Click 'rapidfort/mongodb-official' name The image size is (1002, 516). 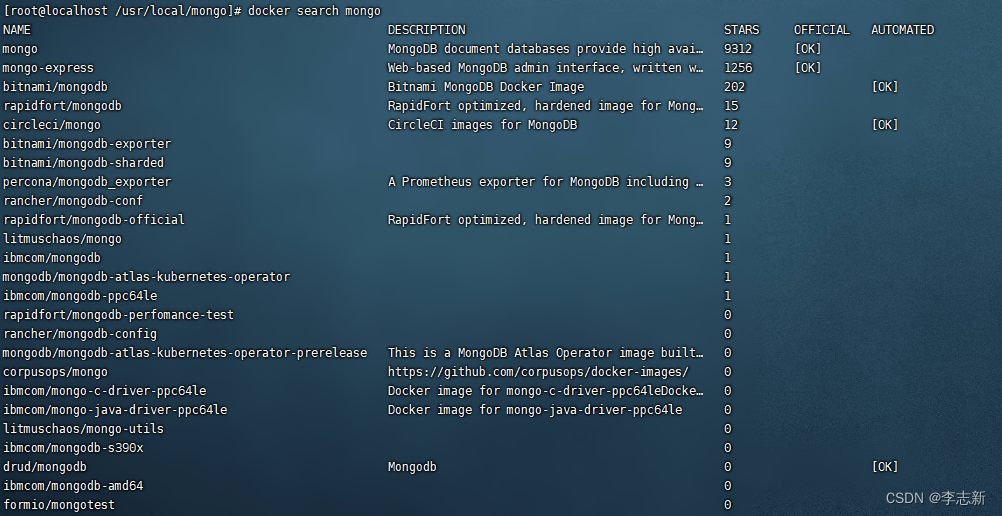(94, 220)
